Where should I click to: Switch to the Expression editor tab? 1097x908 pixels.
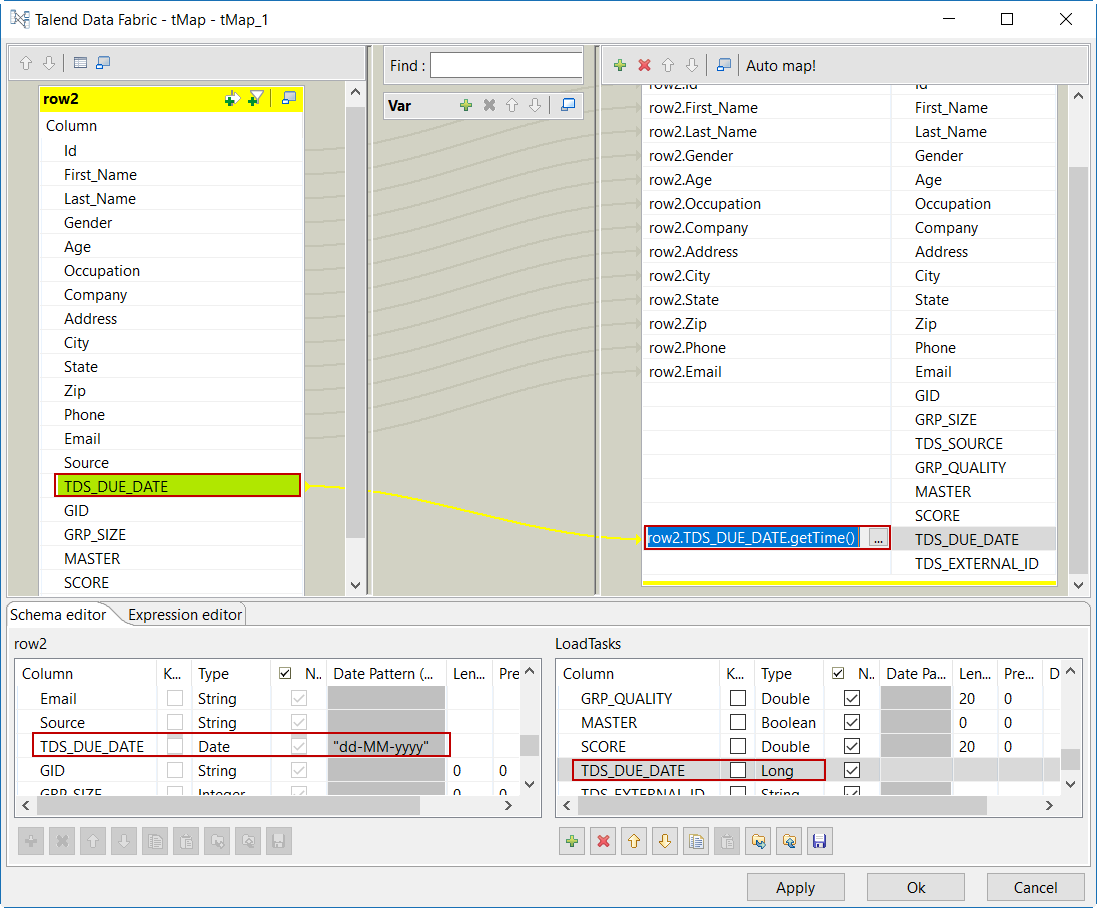pyautogui.click(x=185, y=614)
